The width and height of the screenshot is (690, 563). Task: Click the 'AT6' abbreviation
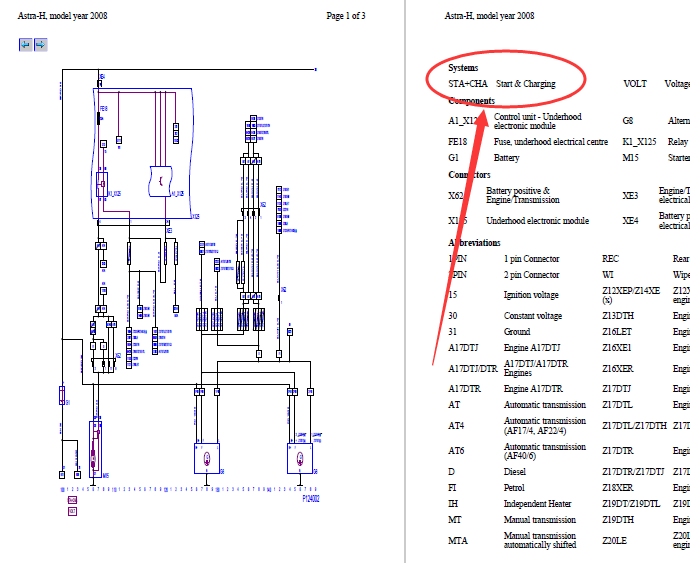click(456, 451)
